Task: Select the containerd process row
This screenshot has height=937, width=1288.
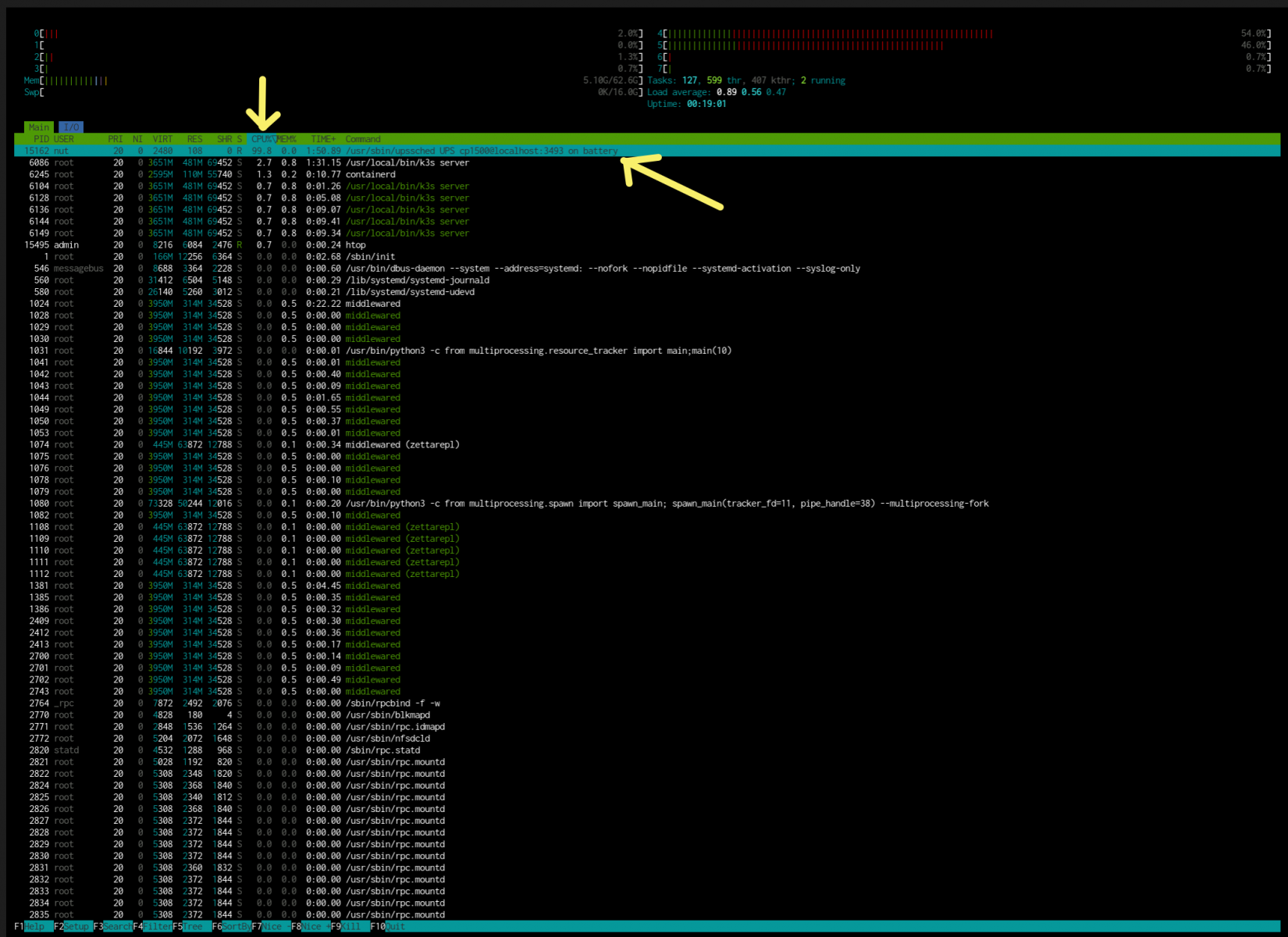Action: (x=647, y=174)
